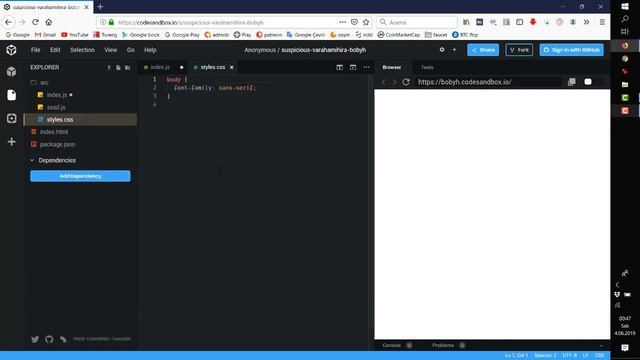This screenshot has width=640, height=360.
Task: Open the Selection menu
Action: click(82, 50)
